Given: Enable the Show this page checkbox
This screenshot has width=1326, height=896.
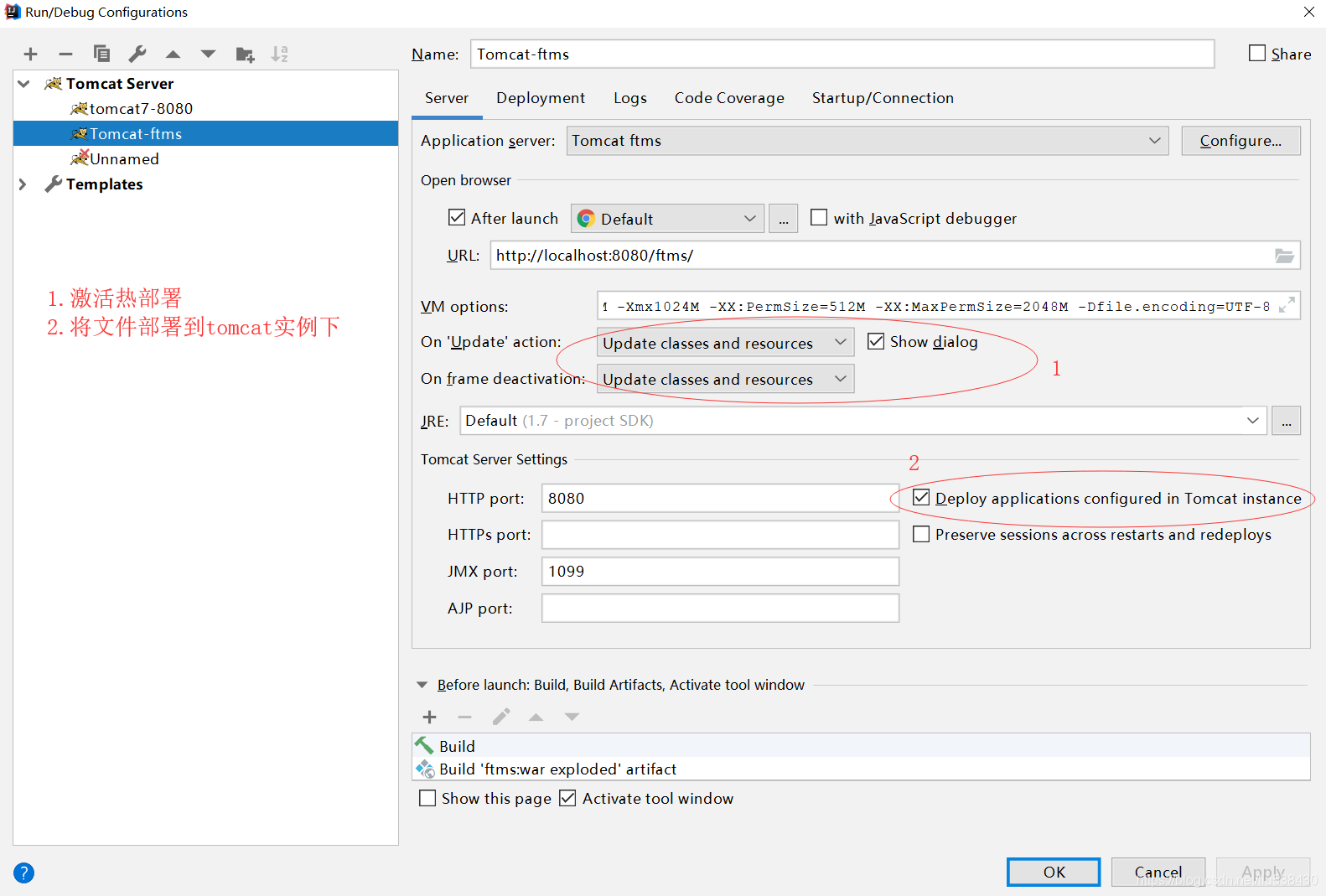Looking at the screenshot, I should [x=427, y=798].
